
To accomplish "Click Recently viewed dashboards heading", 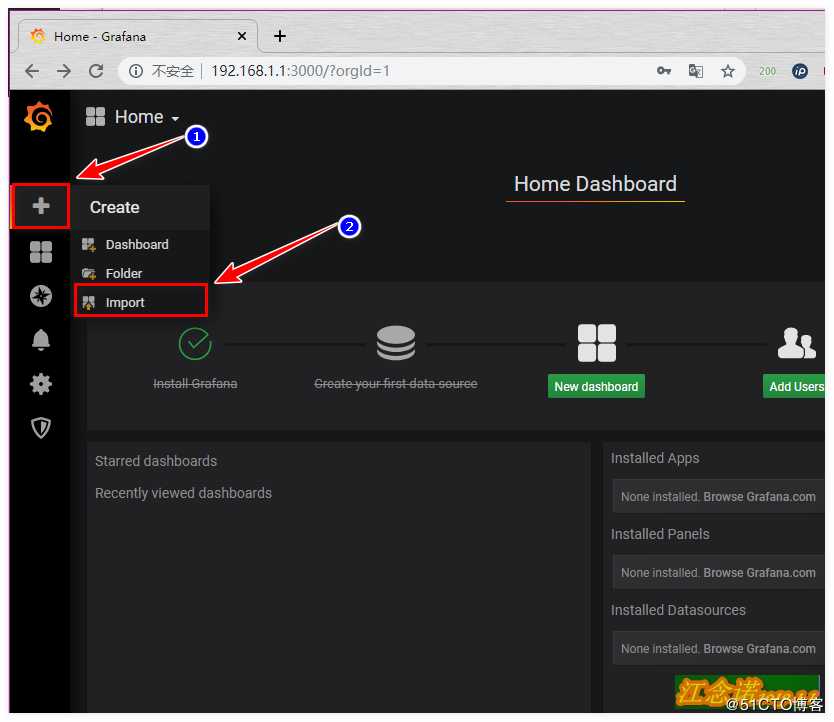I will click(183, 493).
